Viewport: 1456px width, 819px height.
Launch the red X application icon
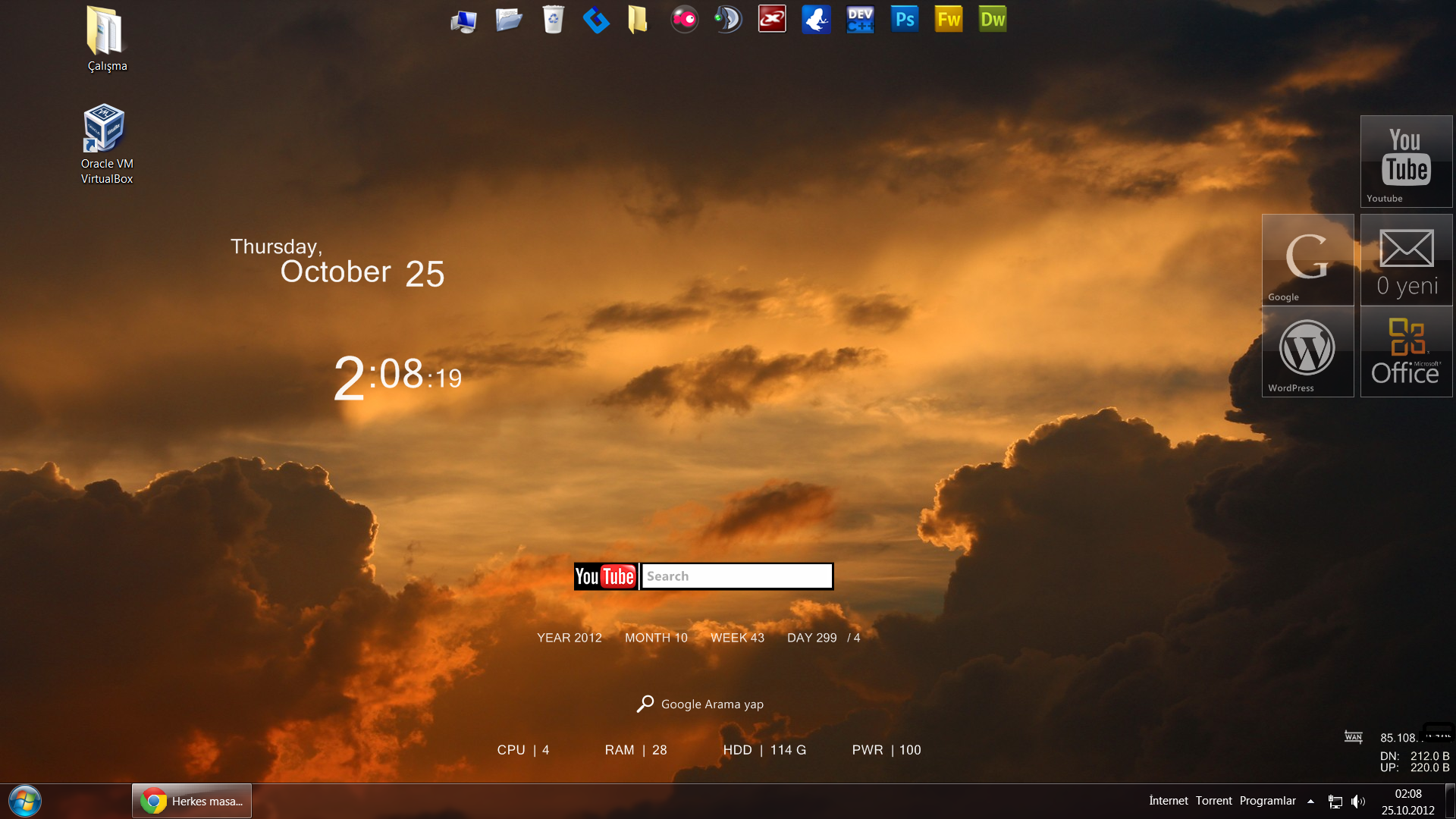pyautogui.click(x=772, y=20)
